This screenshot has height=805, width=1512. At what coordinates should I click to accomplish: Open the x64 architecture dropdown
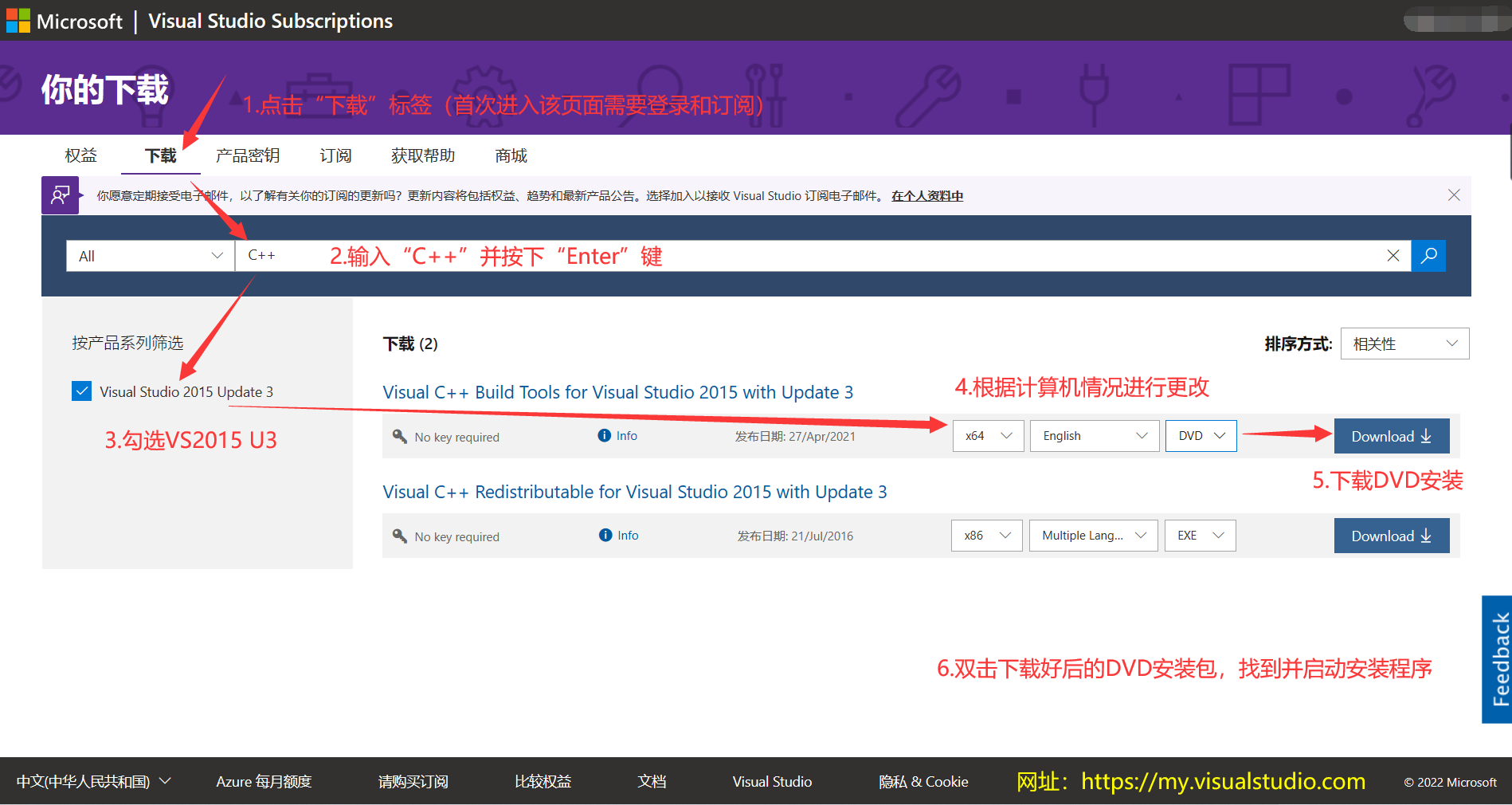(989, 436)
